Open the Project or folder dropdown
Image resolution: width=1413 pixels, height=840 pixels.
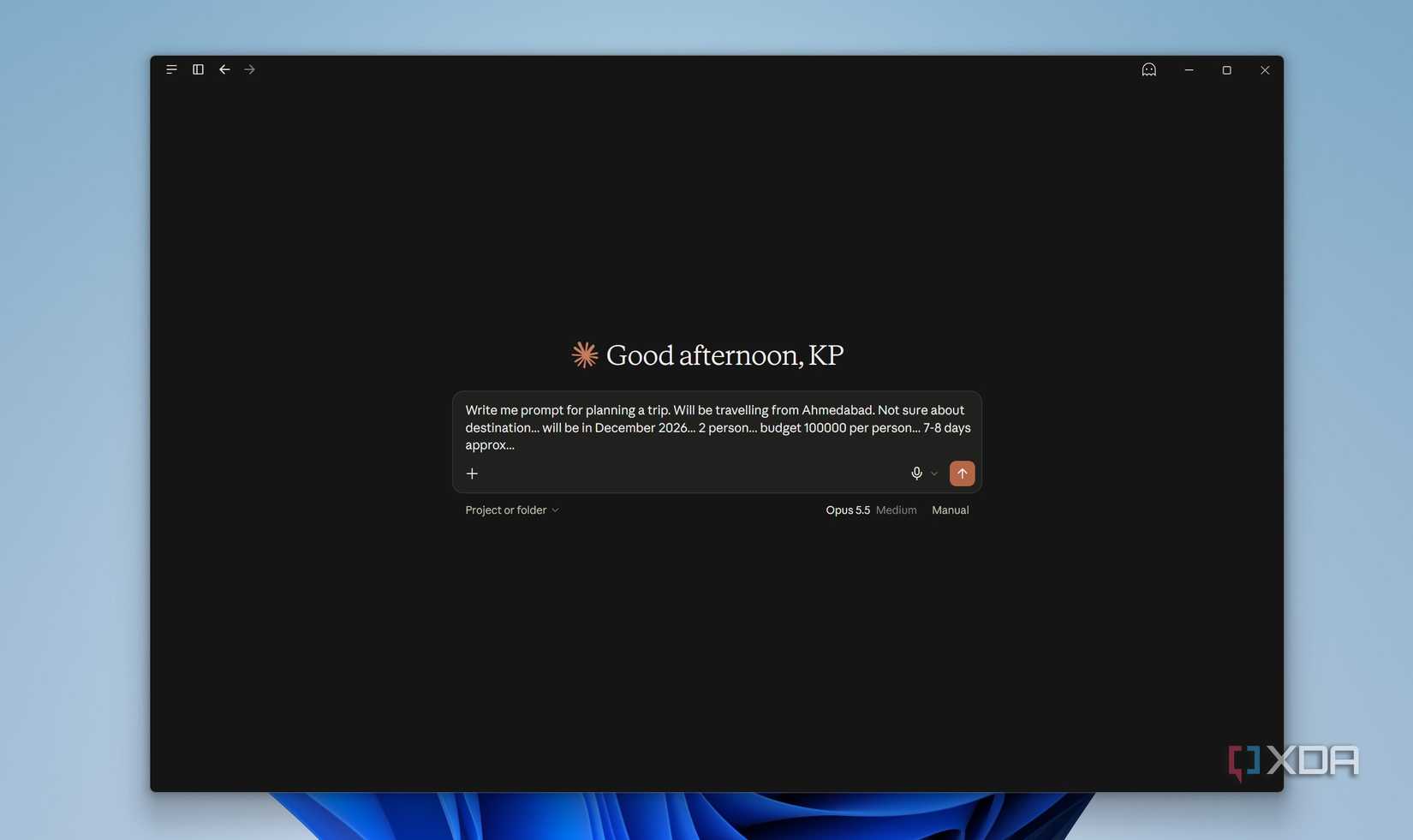click(x=512, y=510)
